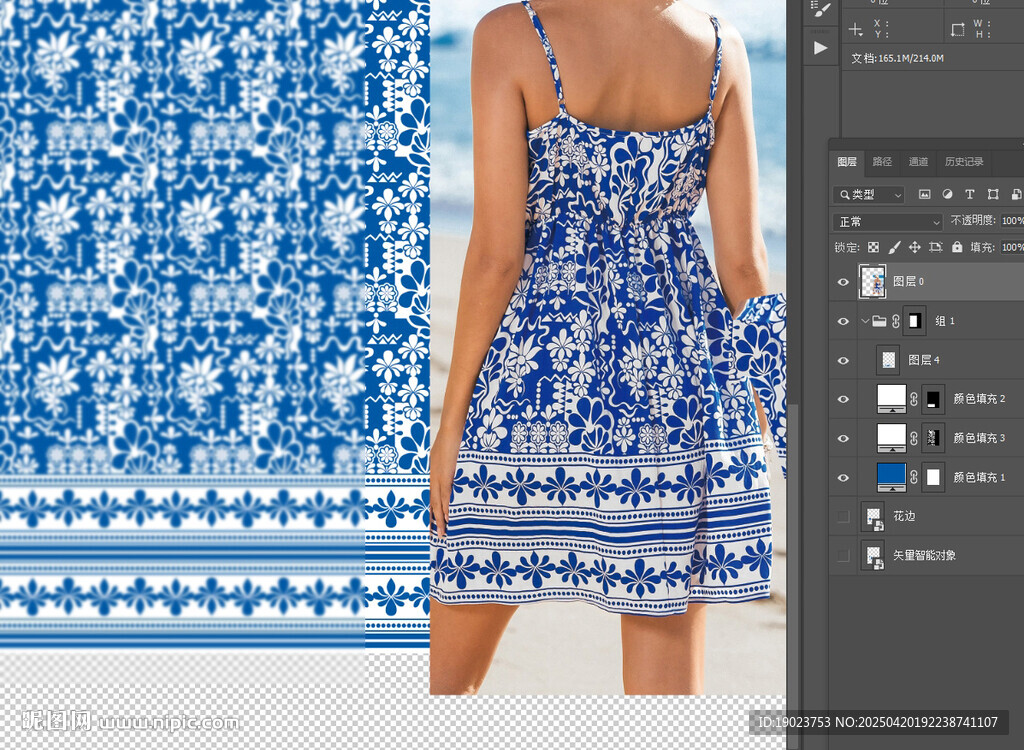Click the Actions play button icon
Viewport: 1024px width, 750px height.
point(821,48)
